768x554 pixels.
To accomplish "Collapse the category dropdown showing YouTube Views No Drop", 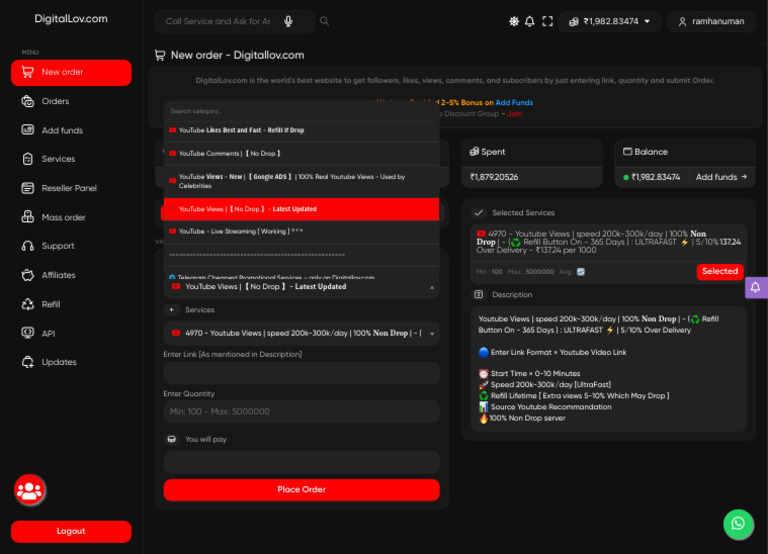I will coord(301,287).
